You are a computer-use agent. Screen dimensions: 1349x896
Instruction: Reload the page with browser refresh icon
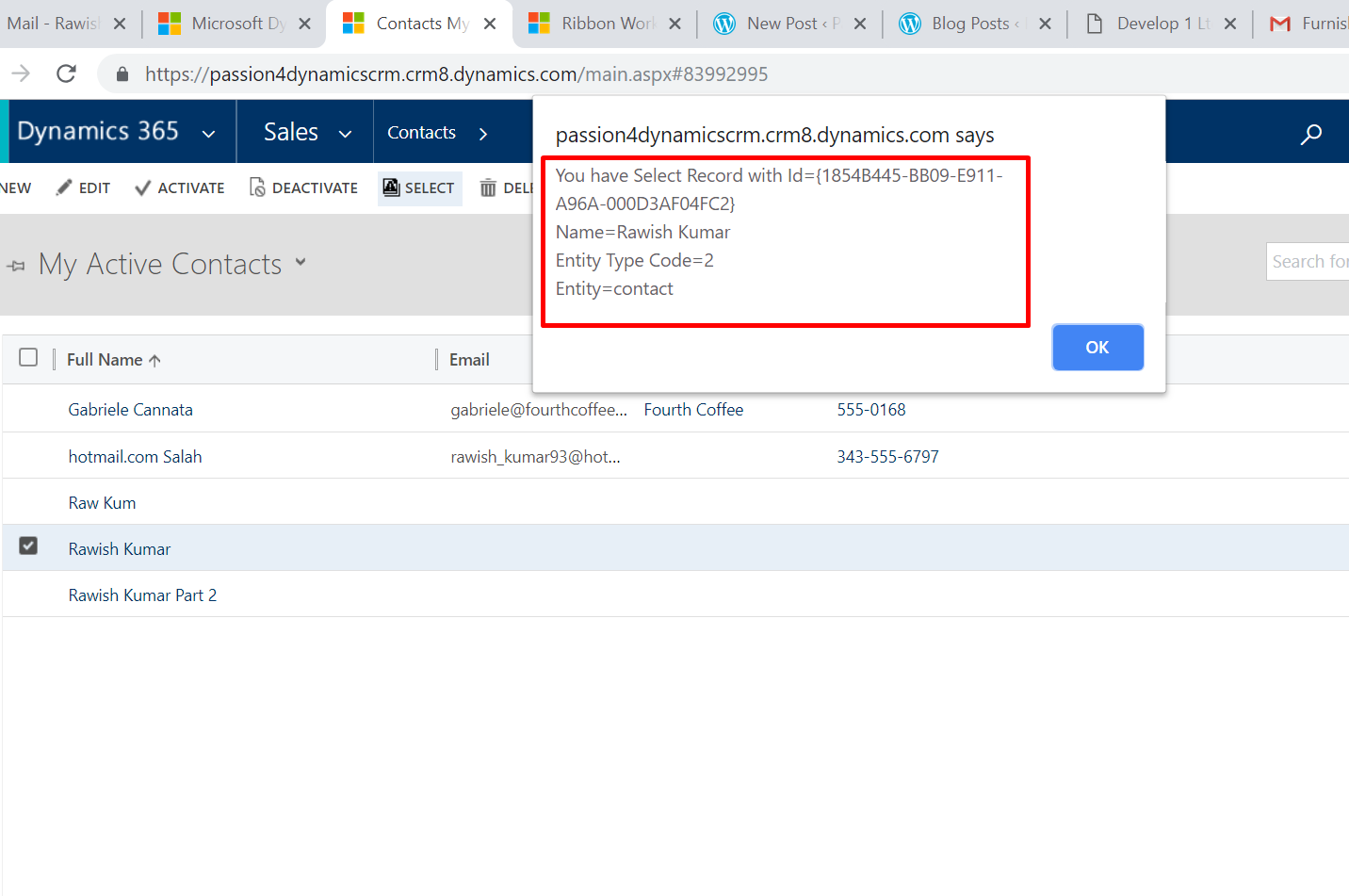(x=66, y=73)
